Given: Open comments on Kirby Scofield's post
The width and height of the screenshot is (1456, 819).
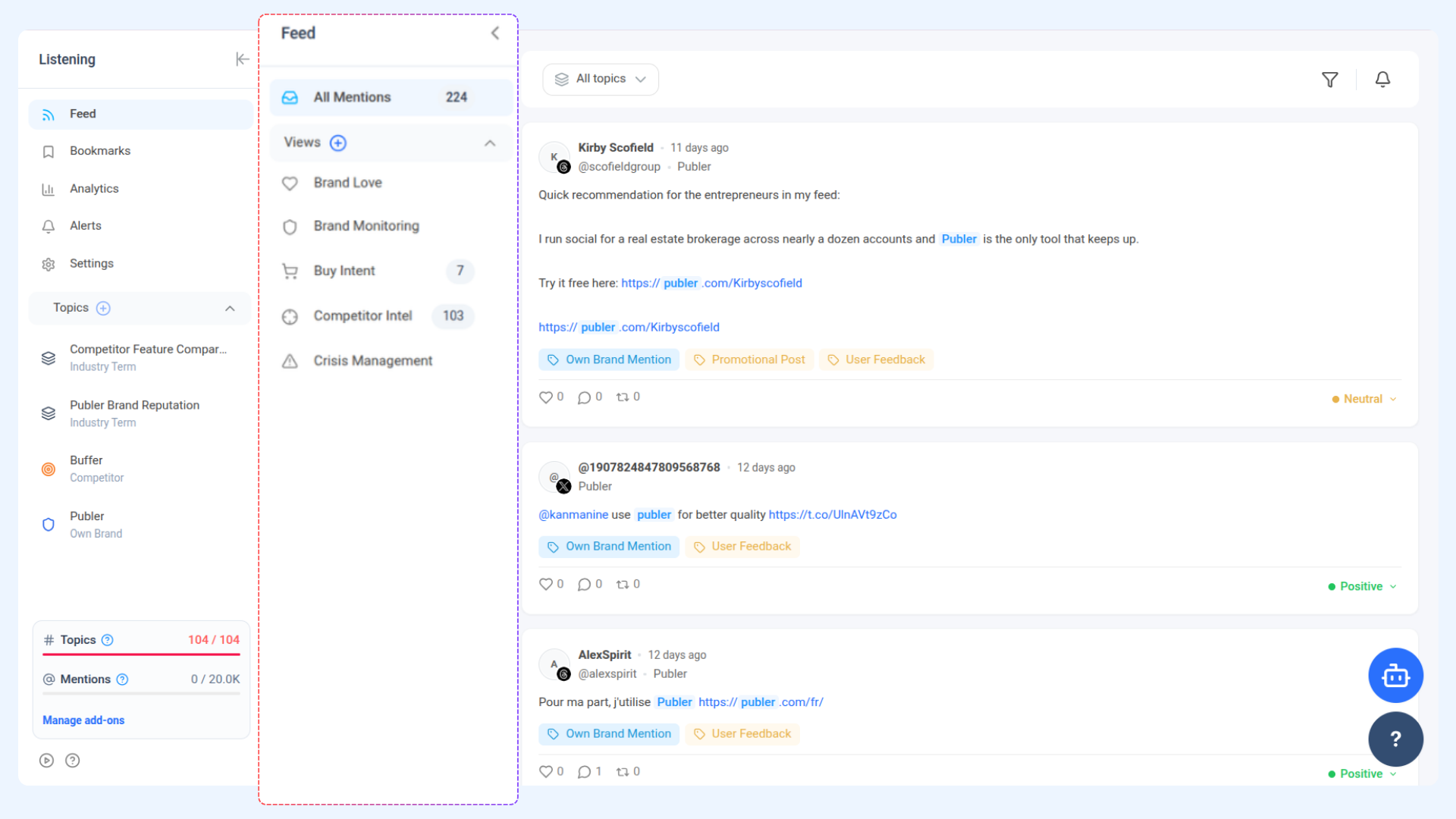Looking at the screenshot, I should tap(584, 397).
